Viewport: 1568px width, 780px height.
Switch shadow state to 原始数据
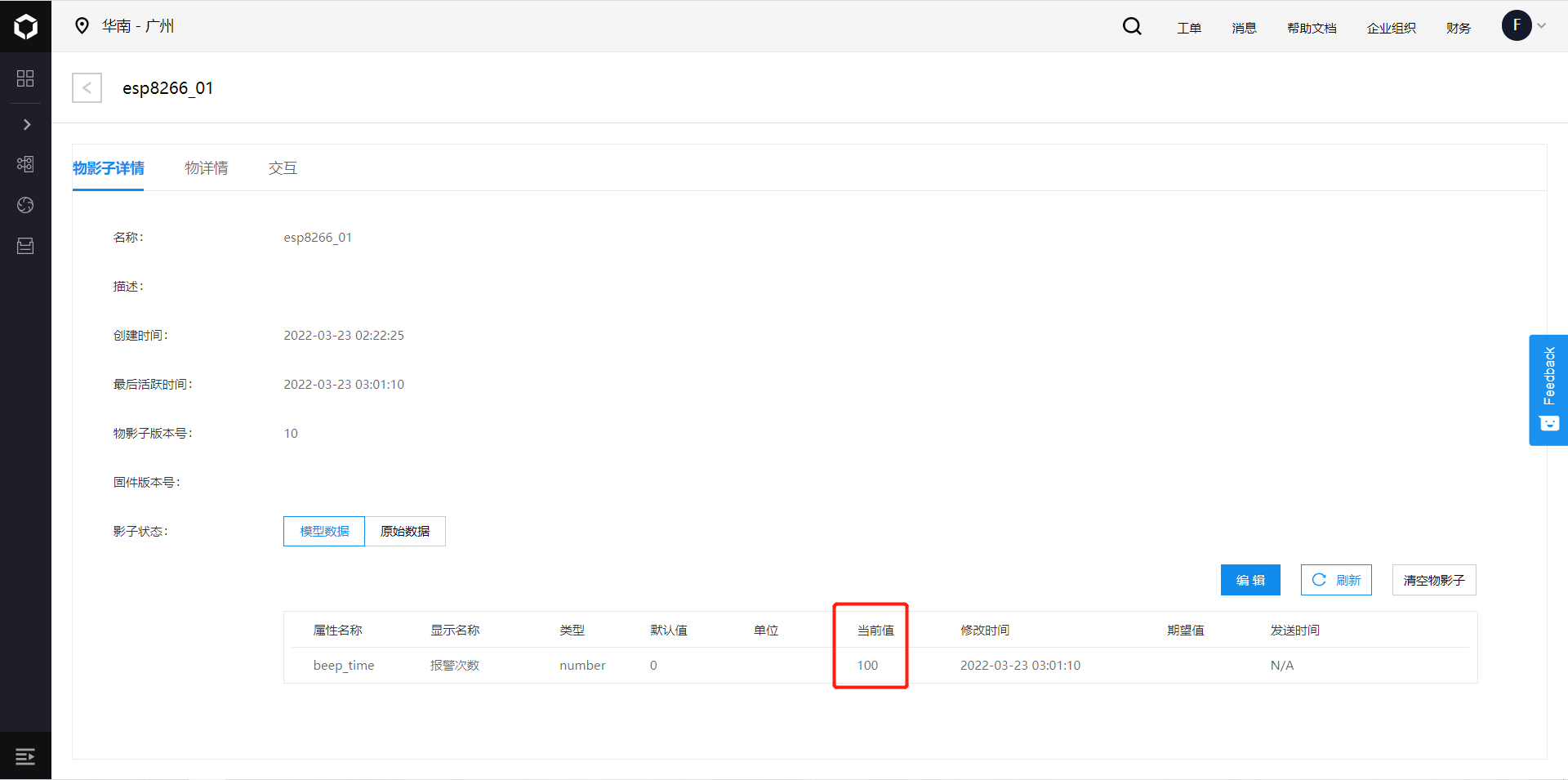point(405,531)
